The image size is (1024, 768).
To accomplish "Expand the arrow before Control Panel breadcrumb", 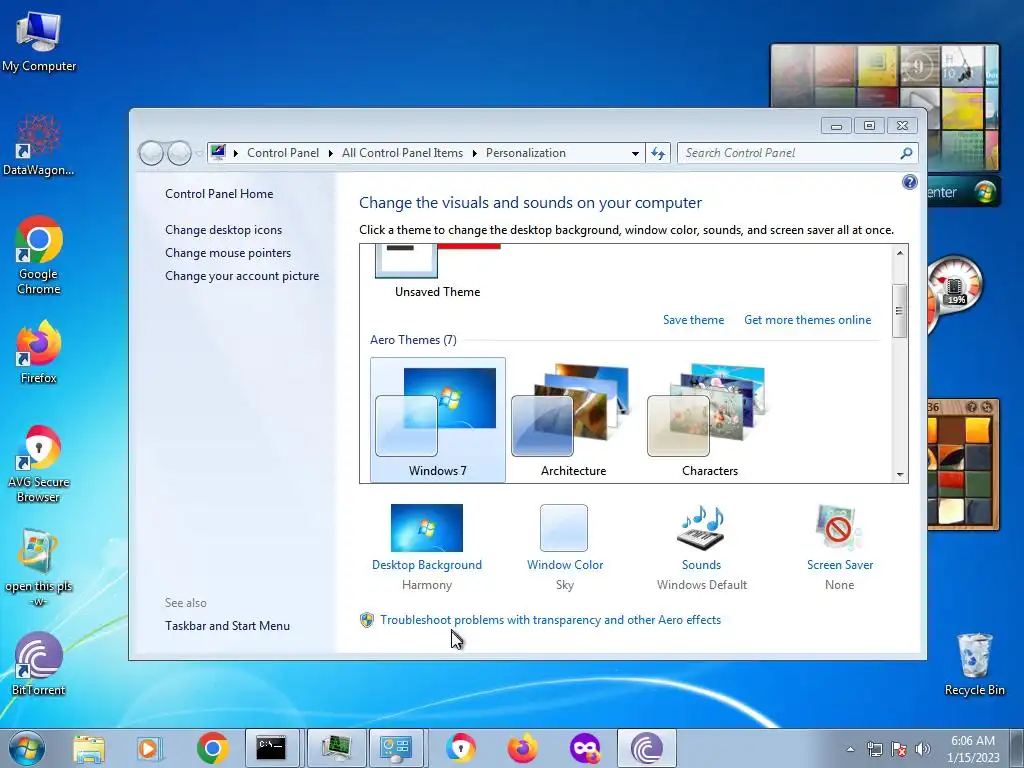I will point(235,153).
